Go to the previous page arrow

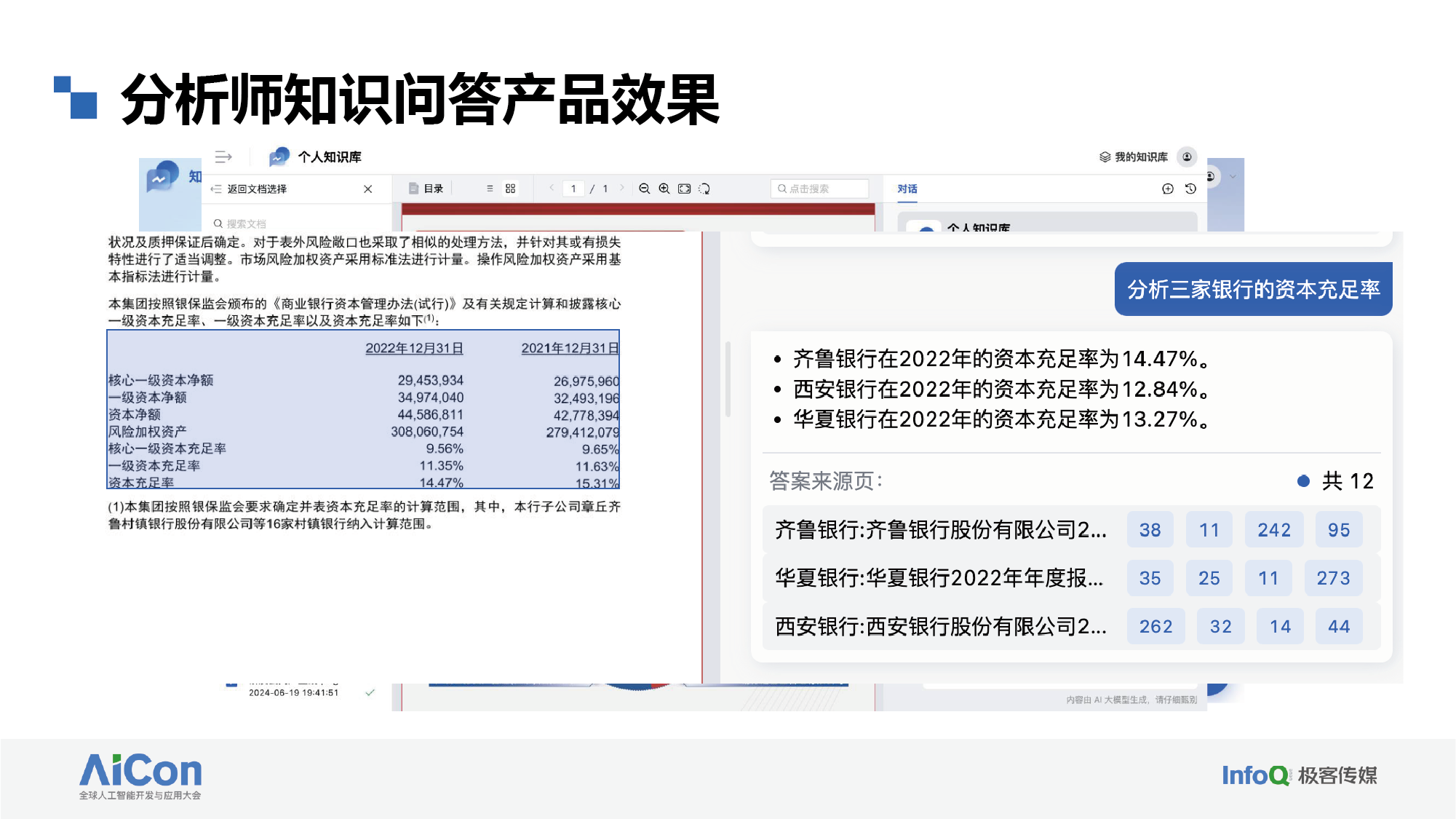(x=552, y=188)
